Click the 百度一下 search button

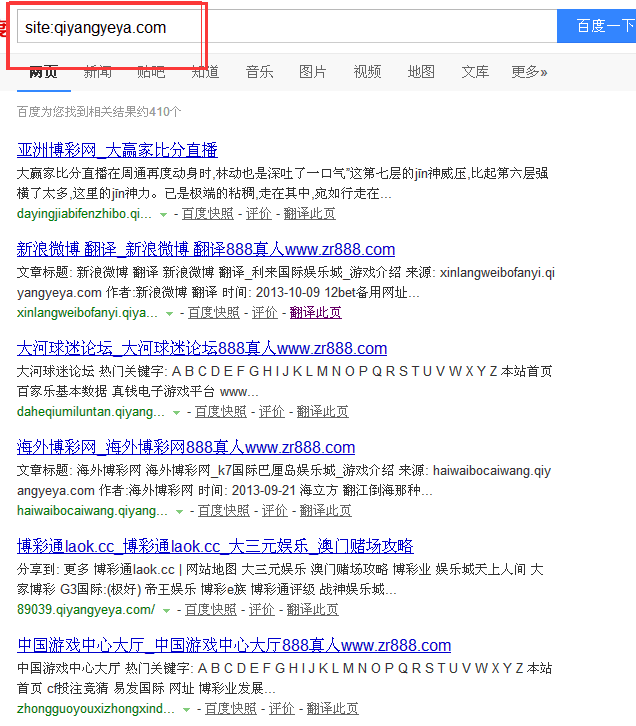point(597,26)
